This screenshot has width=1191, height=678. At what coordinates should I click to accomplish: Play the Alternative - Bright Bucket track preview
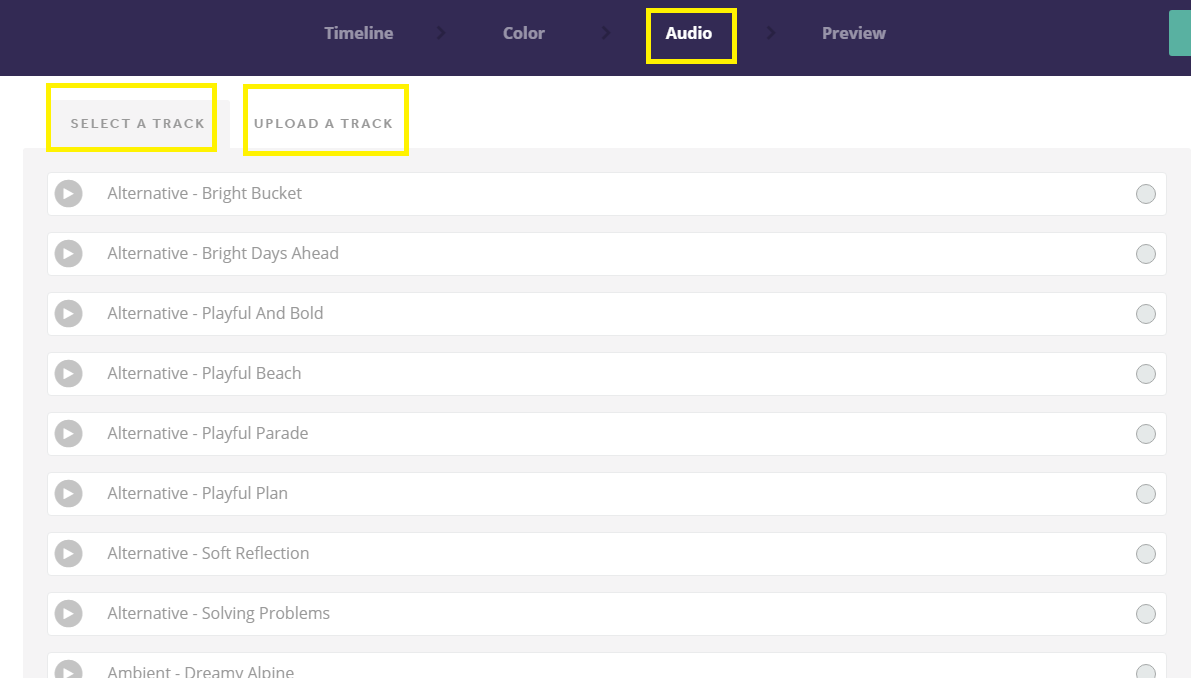coord(68,194)
